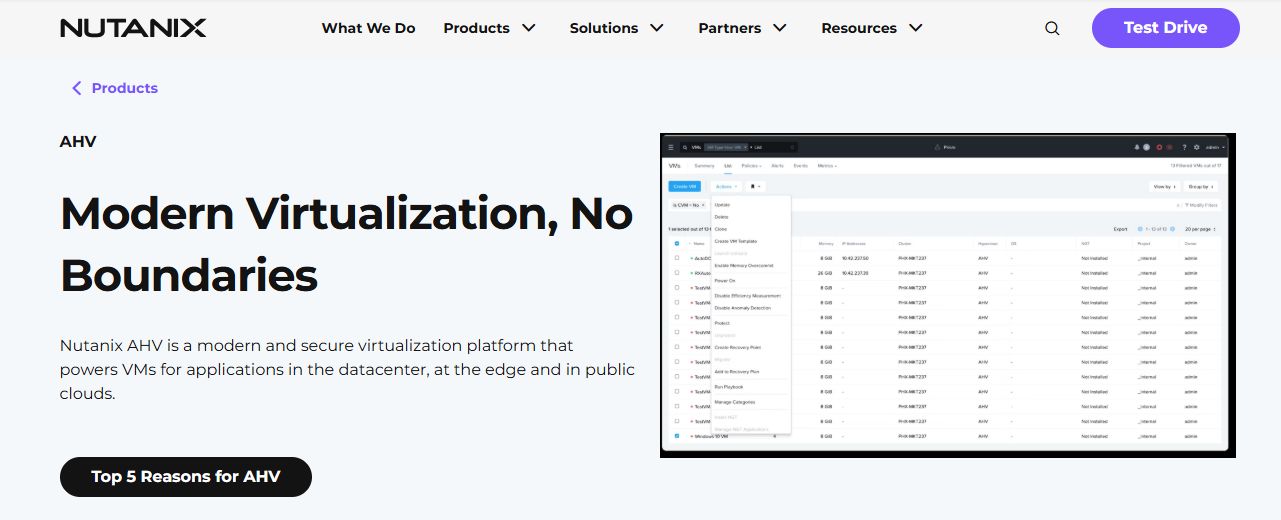Choose Power On in the Actions menu

click(x=725, y=281)
